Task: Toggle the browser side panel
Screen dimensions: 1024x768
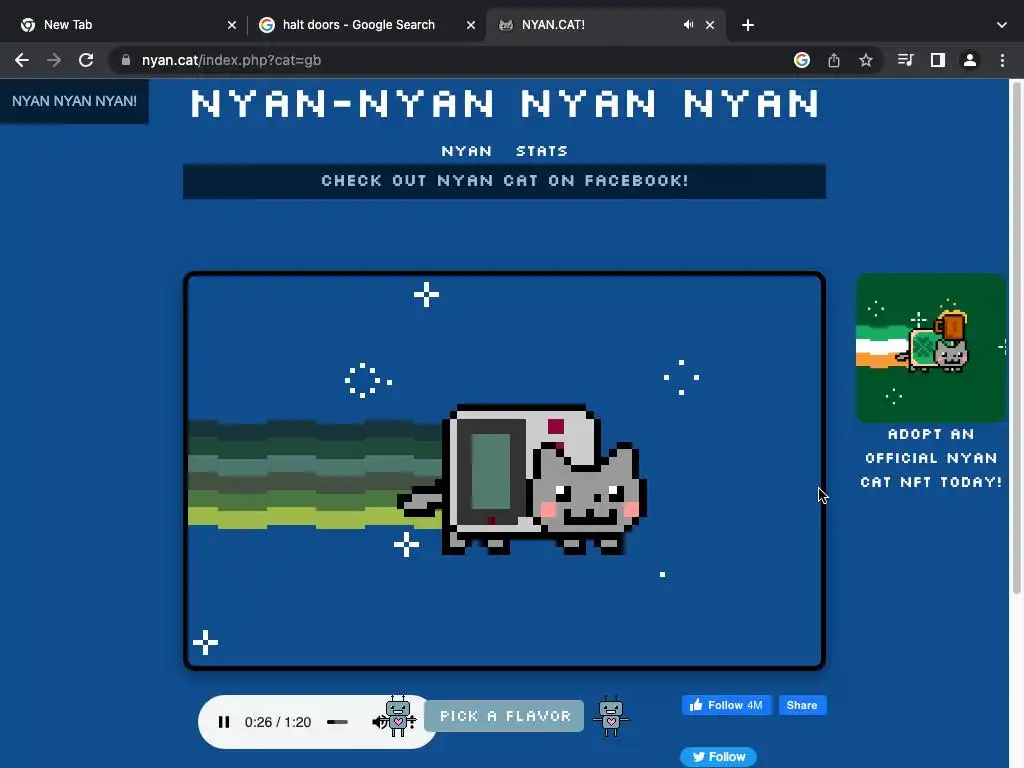Action: pyautogui.click(x=938, y=60)
